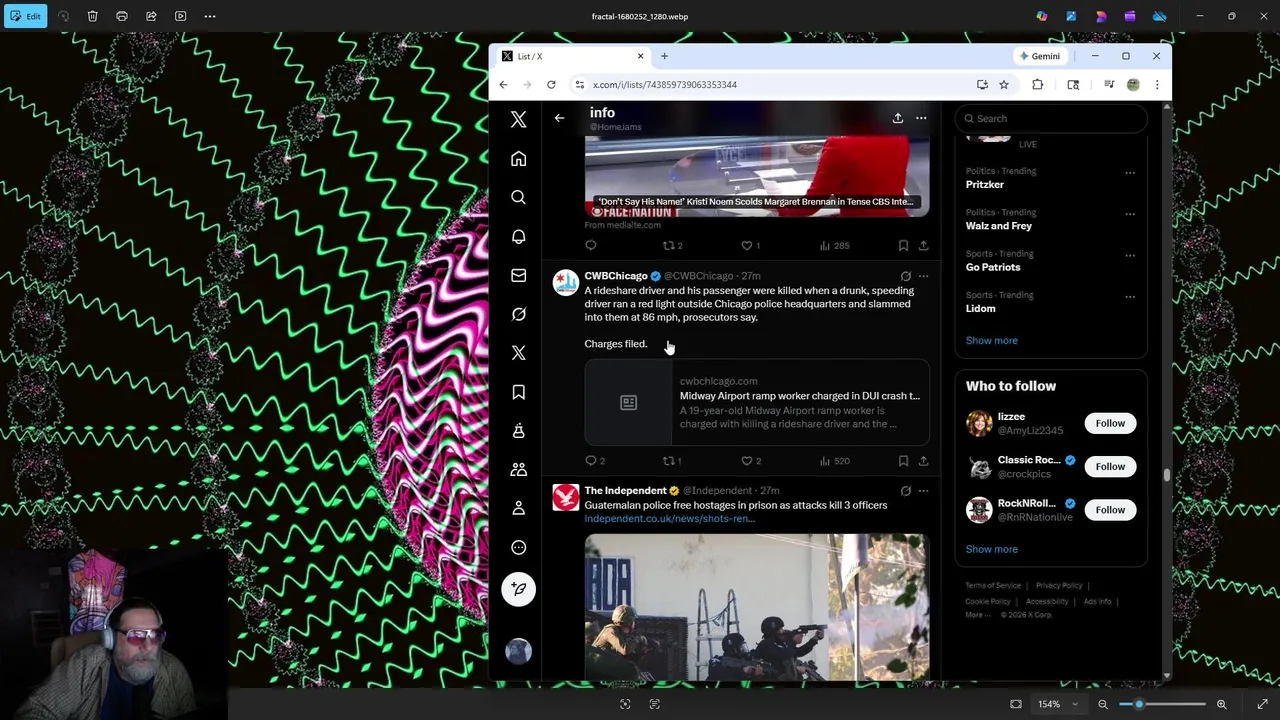Zoom in with the plus magnifier
Viewport: 1280px width, 720px height.
coord(1221,704)
